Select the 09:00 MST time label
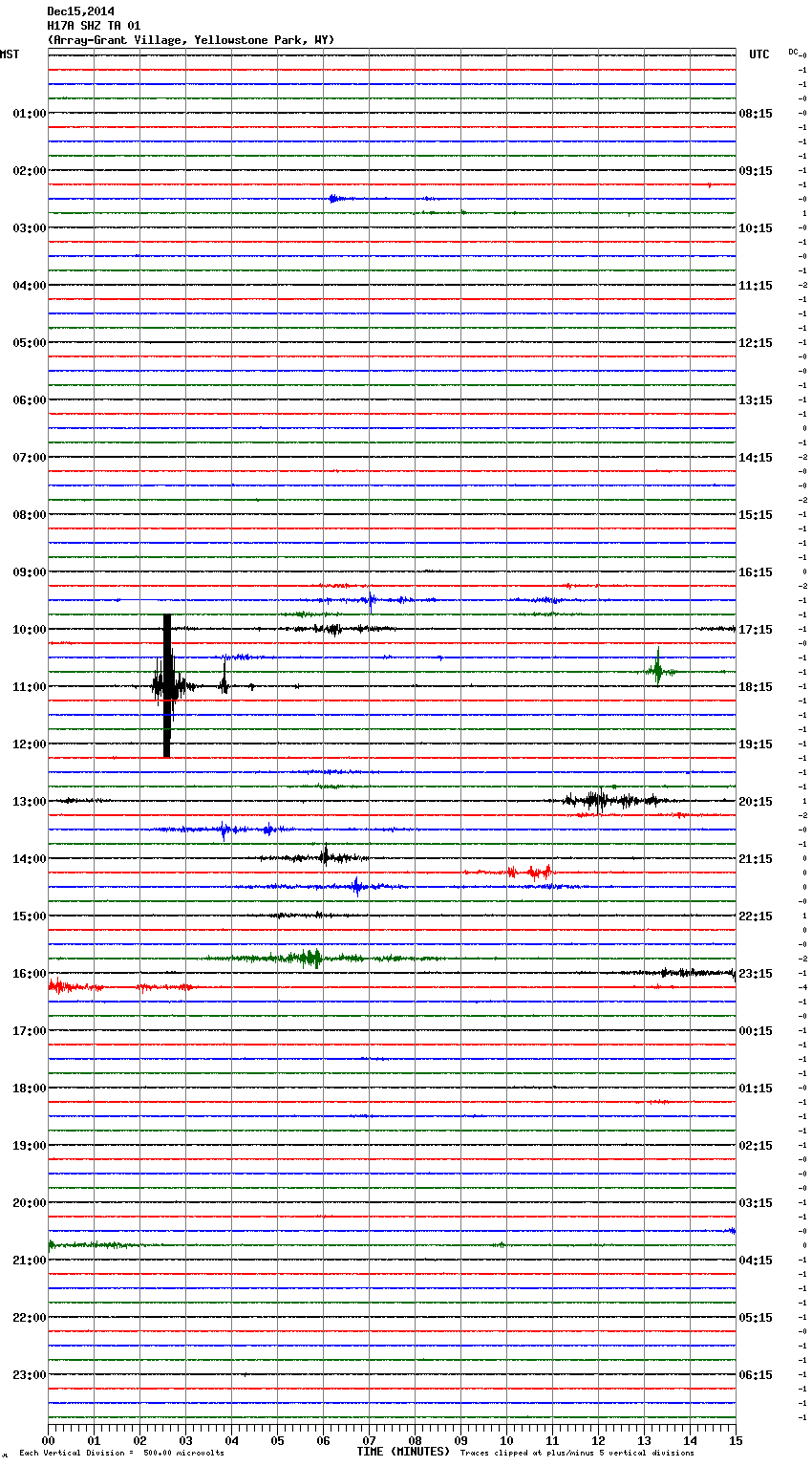Viewport: 812px width, 1466px height. pyautogui.click(x=29, y=572)
